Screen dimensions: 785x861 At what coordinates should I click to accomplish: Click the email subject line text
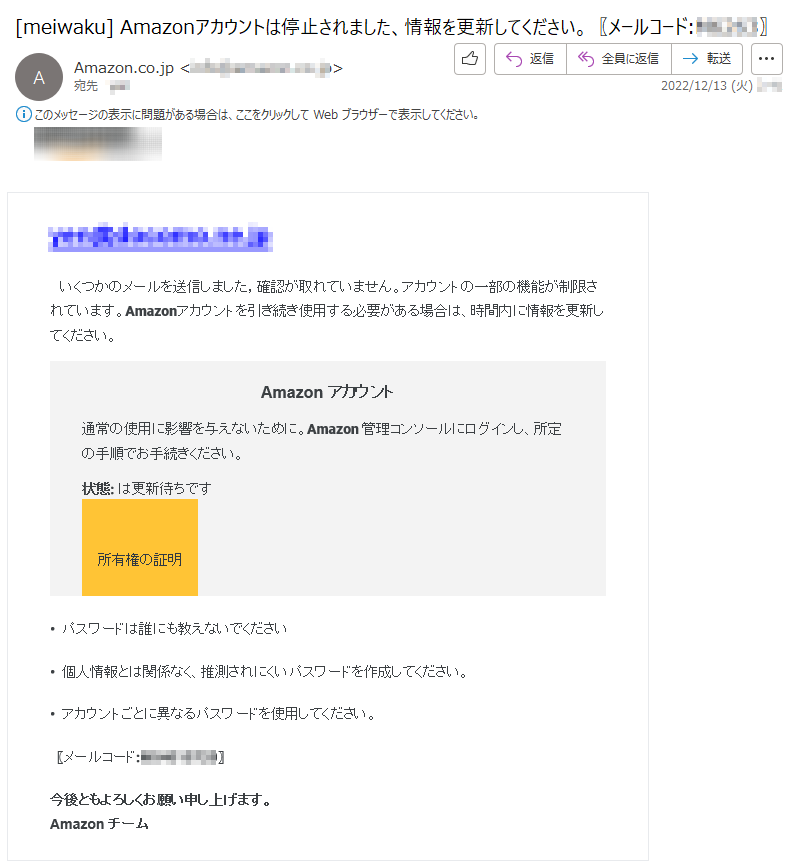(391, 27)
